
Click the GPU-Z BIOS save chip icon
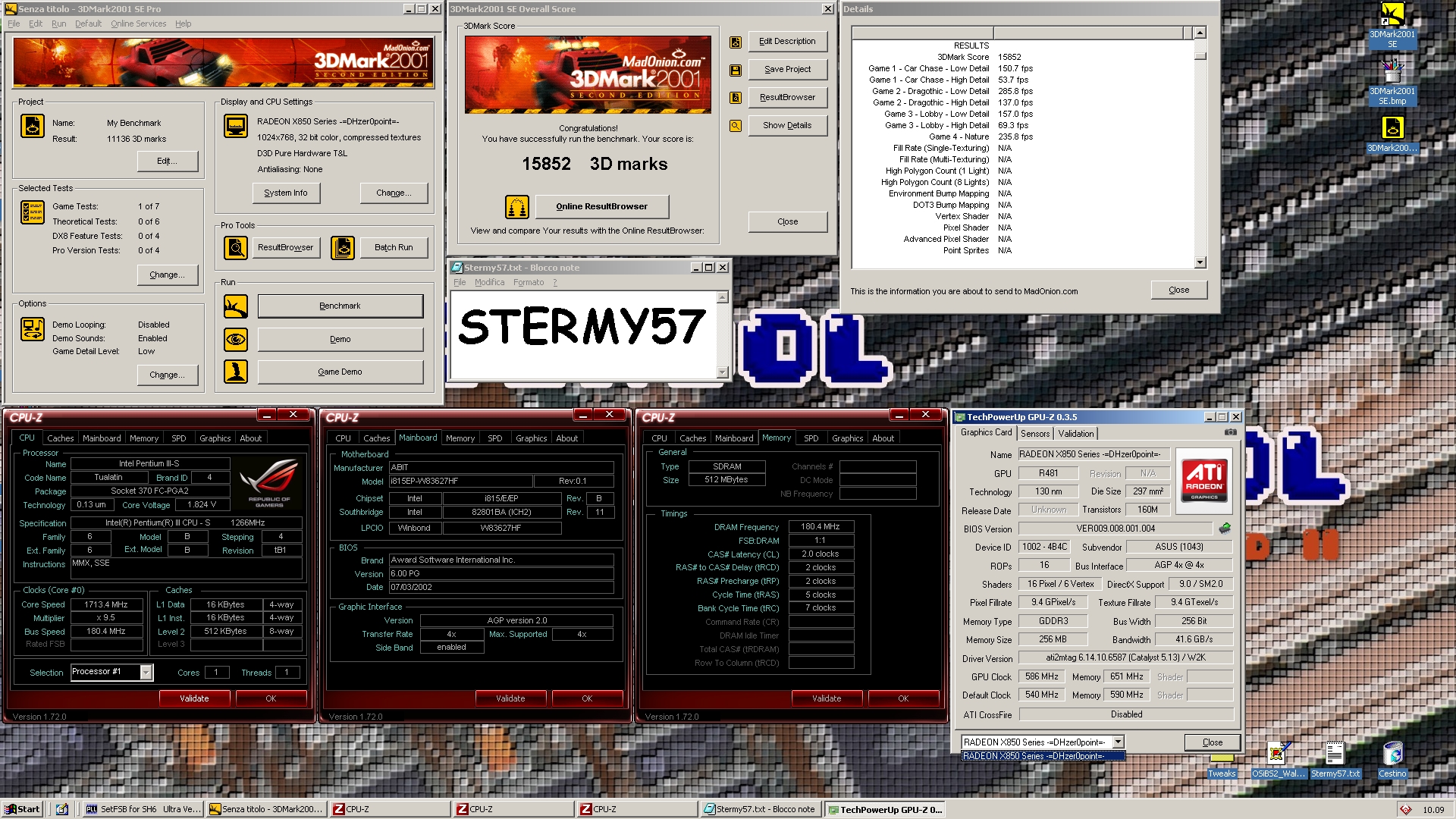(1225, 528)
